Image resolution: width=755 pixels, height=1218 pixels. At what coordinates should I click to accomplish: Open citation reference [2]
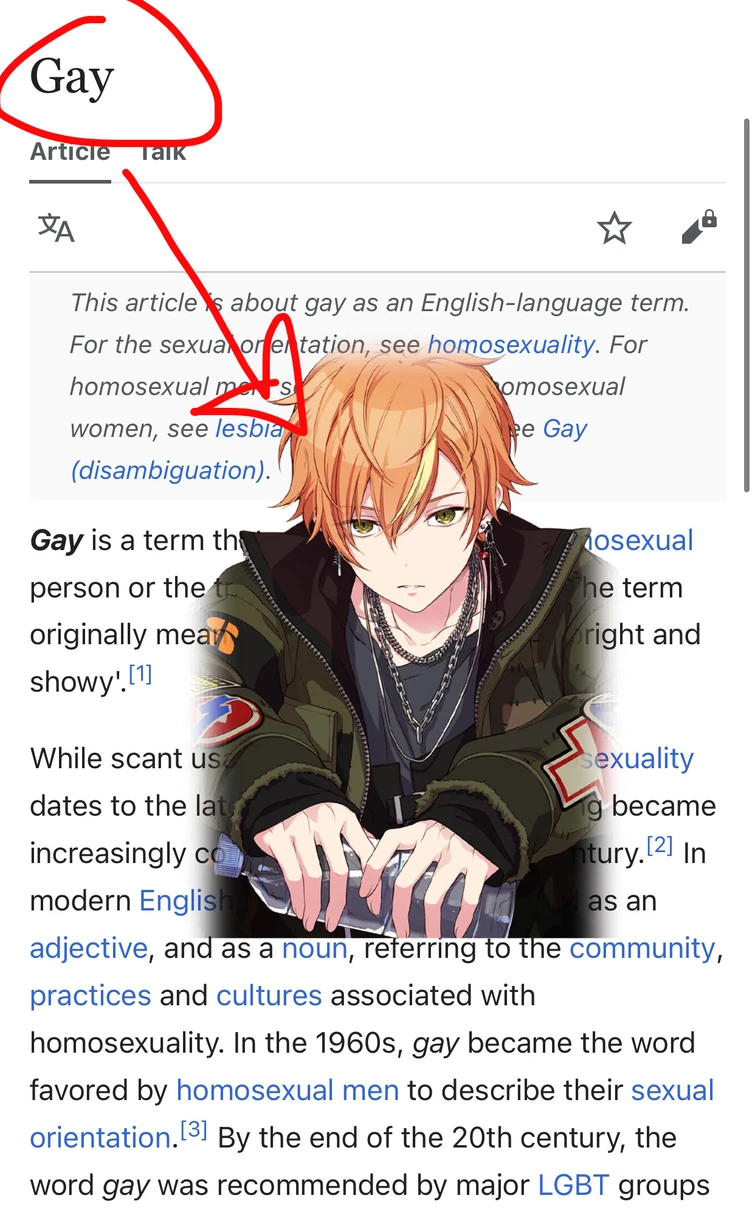[659, 847]
